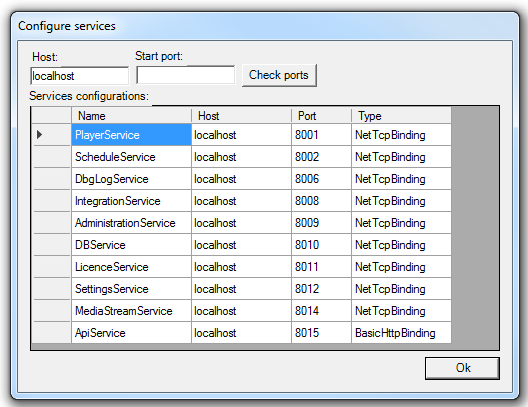
Task: Focus the empty Start port field
Action: [186, 75]
